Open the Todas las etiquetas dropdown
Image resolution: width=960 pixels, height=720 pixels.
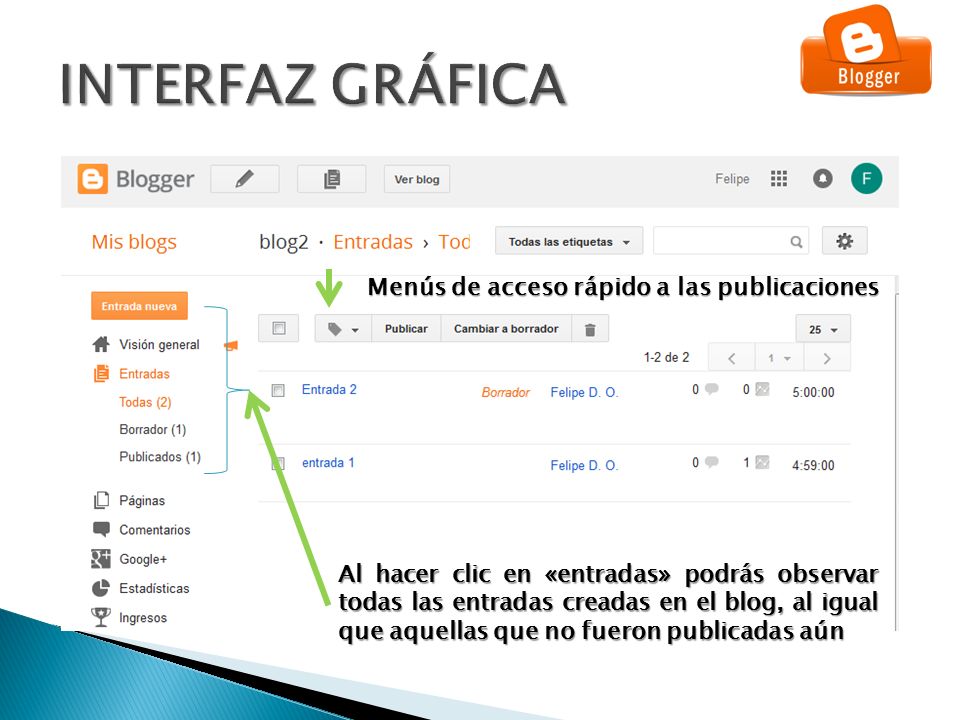click(569, 241)
